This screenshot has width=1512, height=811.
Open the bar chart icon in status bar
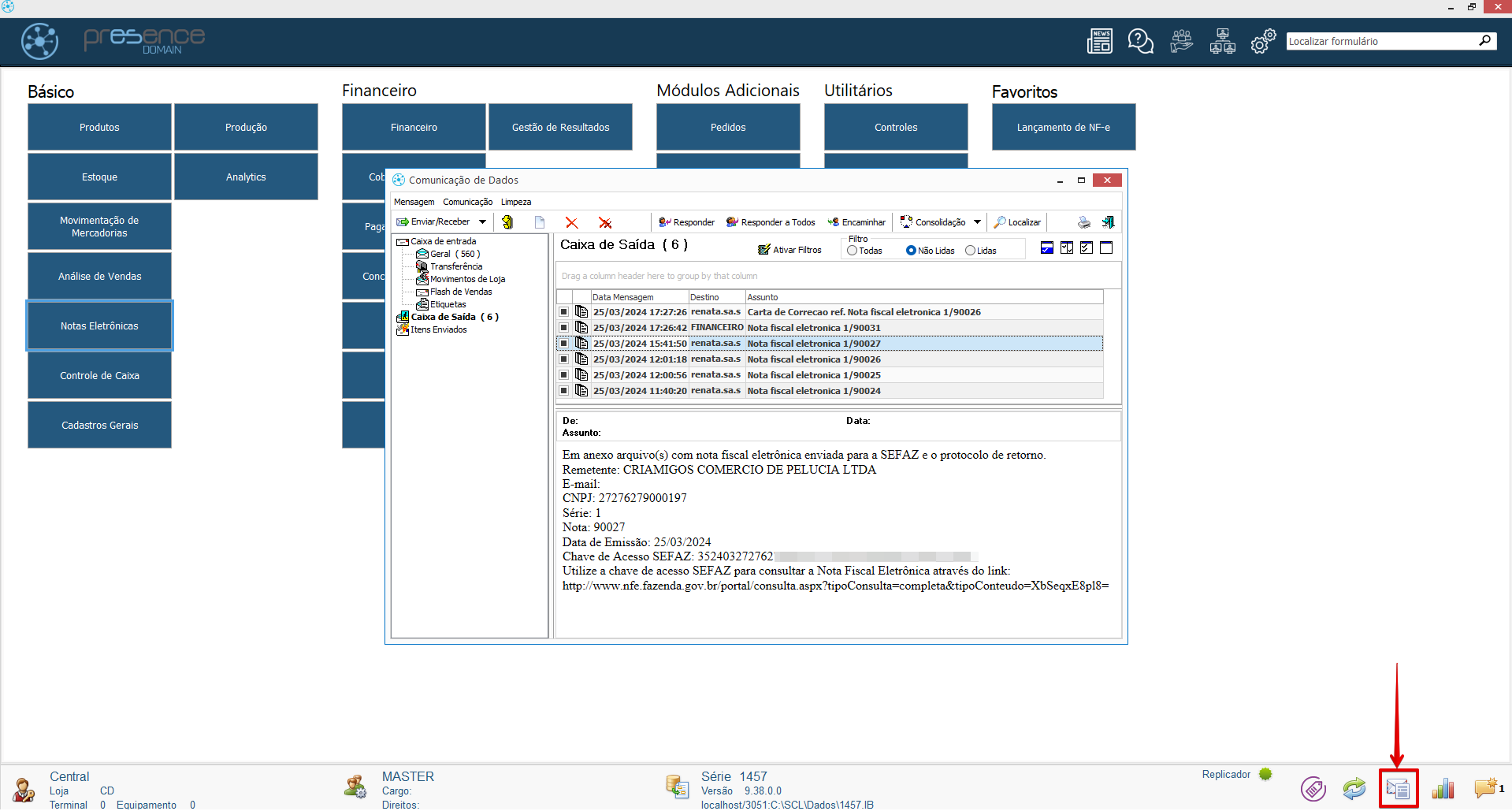tap(1443, 788)
